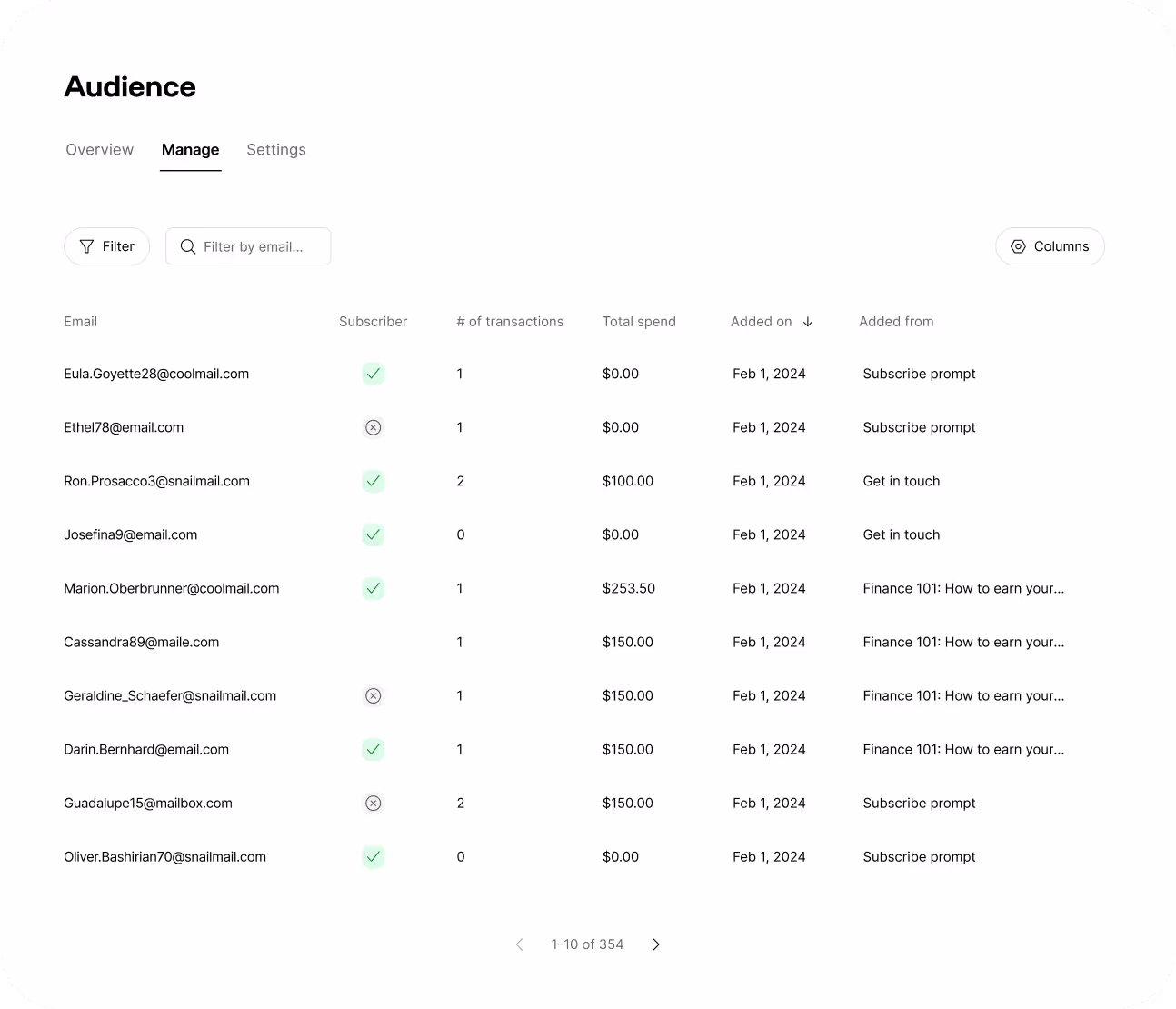This screenshot has height=1009, width=1176.
Task: Click Subscribe prompt in Eula.Goyette28's row
Action: [x=919, y=374]
